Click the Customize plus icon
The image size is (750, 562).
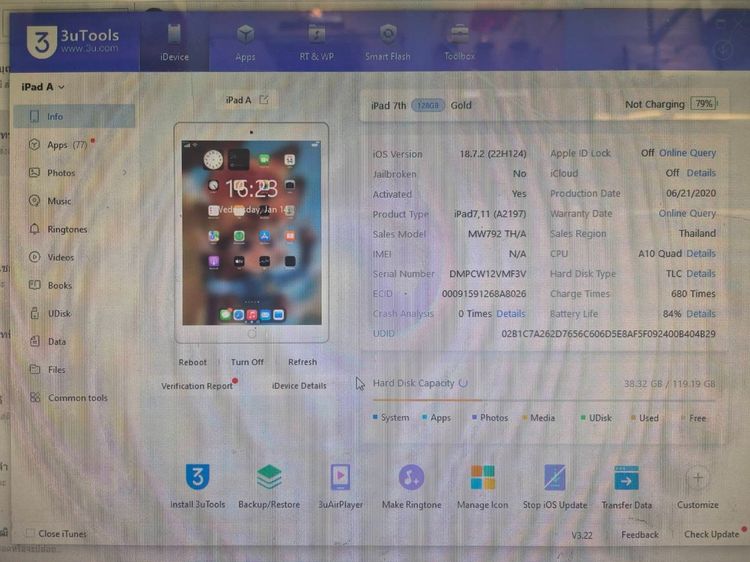click(x=697, y=478)
